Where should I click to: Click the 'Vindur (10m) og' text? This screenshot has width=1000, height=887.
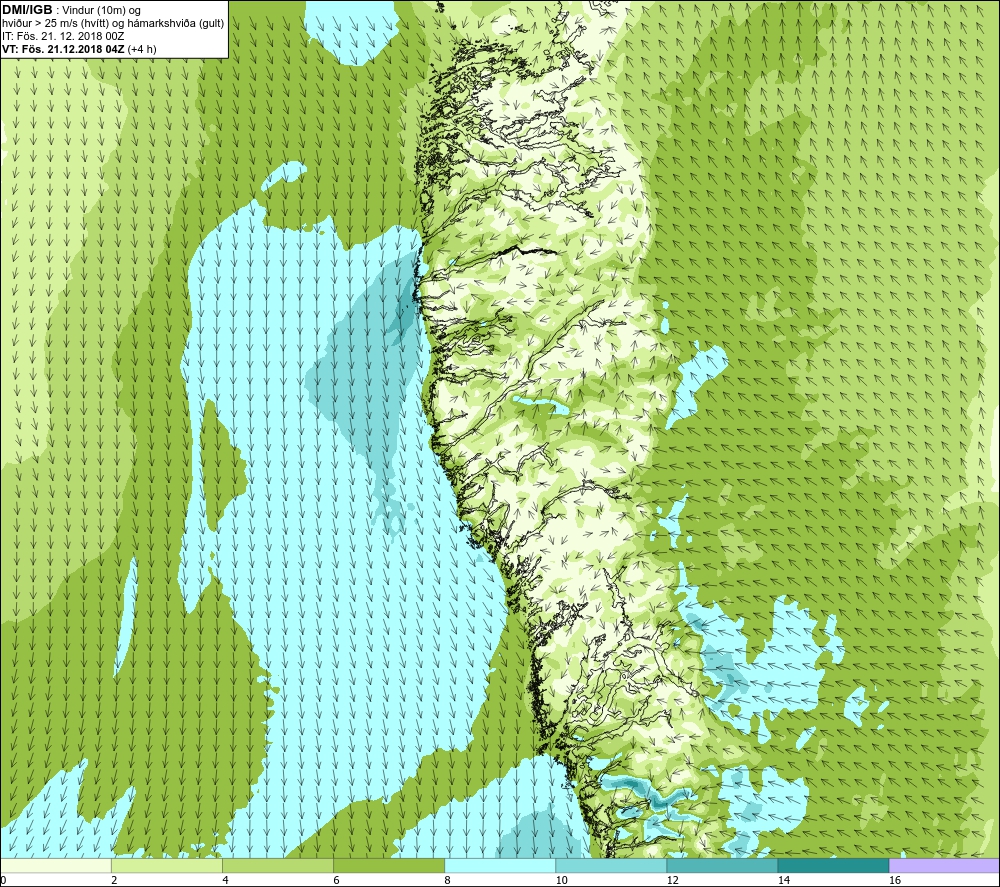(103, 11)
